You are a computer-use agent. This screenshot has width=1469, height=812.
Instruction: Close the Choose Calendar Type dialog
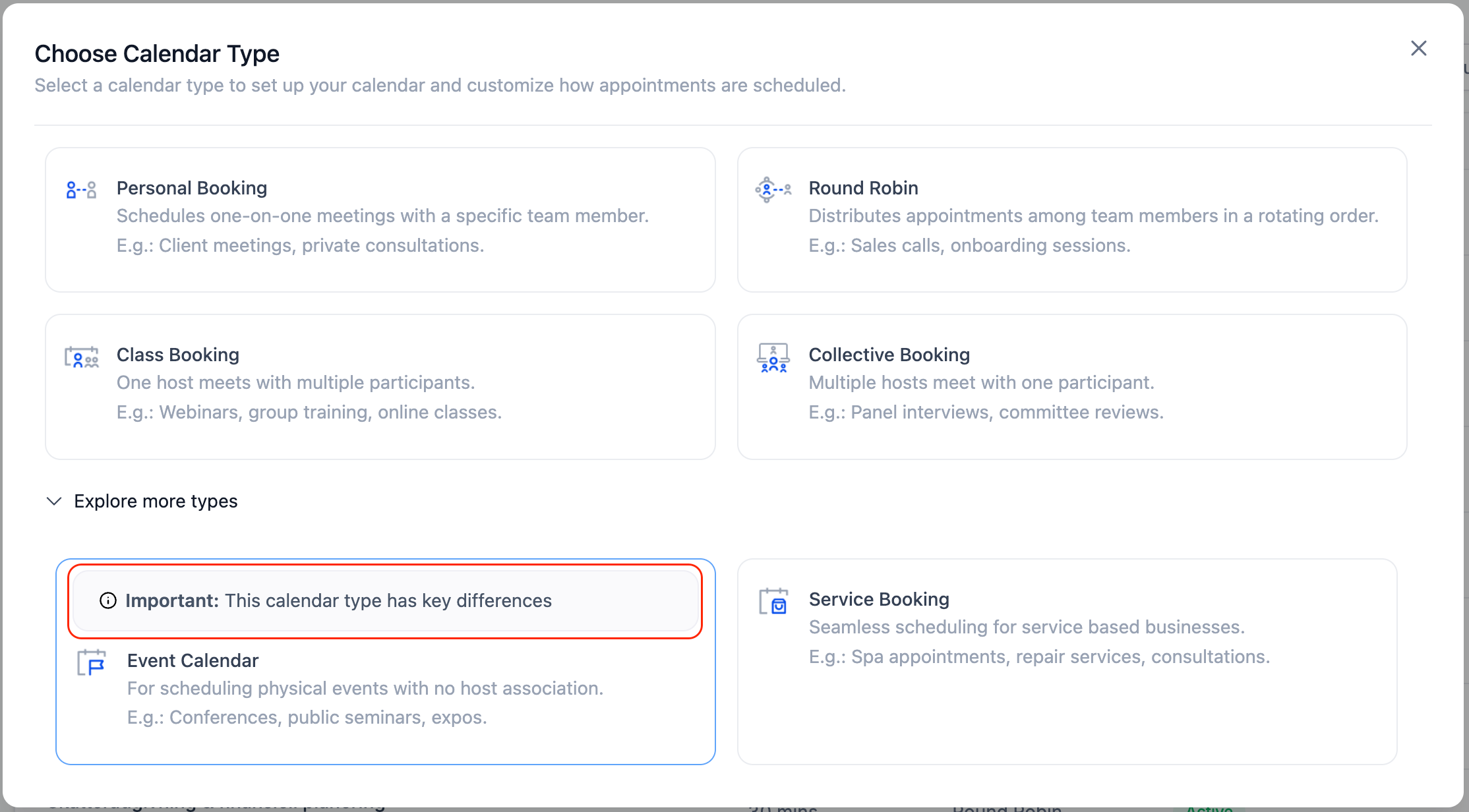point(1418,48)
